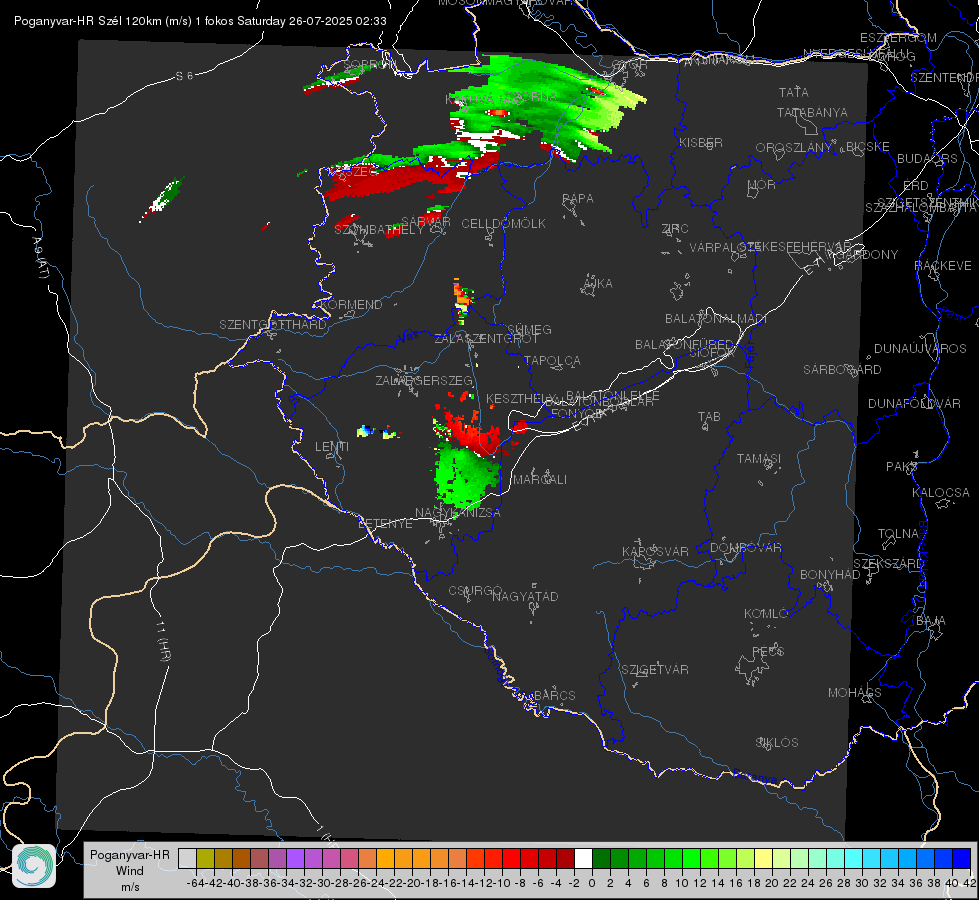Select the RÁCKEVE label

pyautogui.click(x=943, y=265)
